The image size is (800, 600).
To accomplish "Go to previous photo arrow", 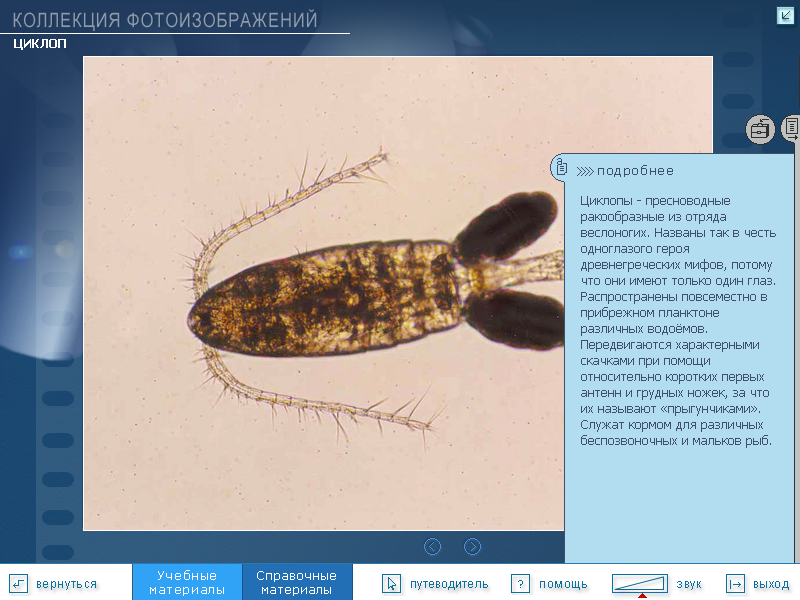I will [432, 546].
